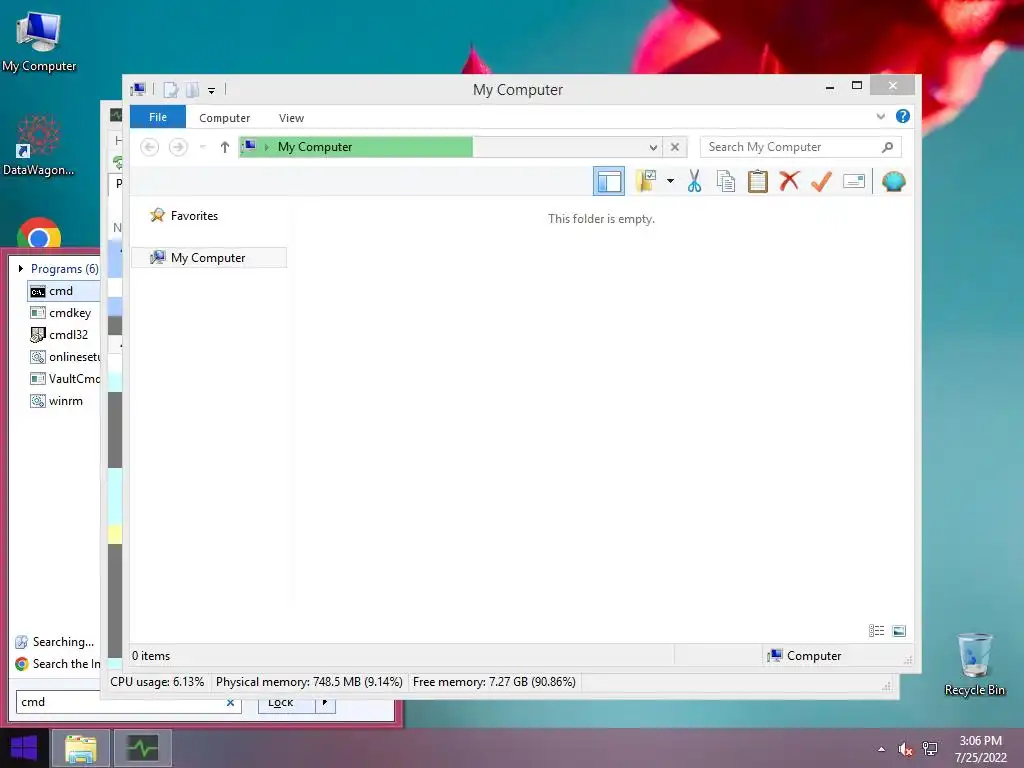Image resolution: width=1024 pixels, height=768 pixels.
Task: Click the muted volume tray icon
Action: point(905,749)
